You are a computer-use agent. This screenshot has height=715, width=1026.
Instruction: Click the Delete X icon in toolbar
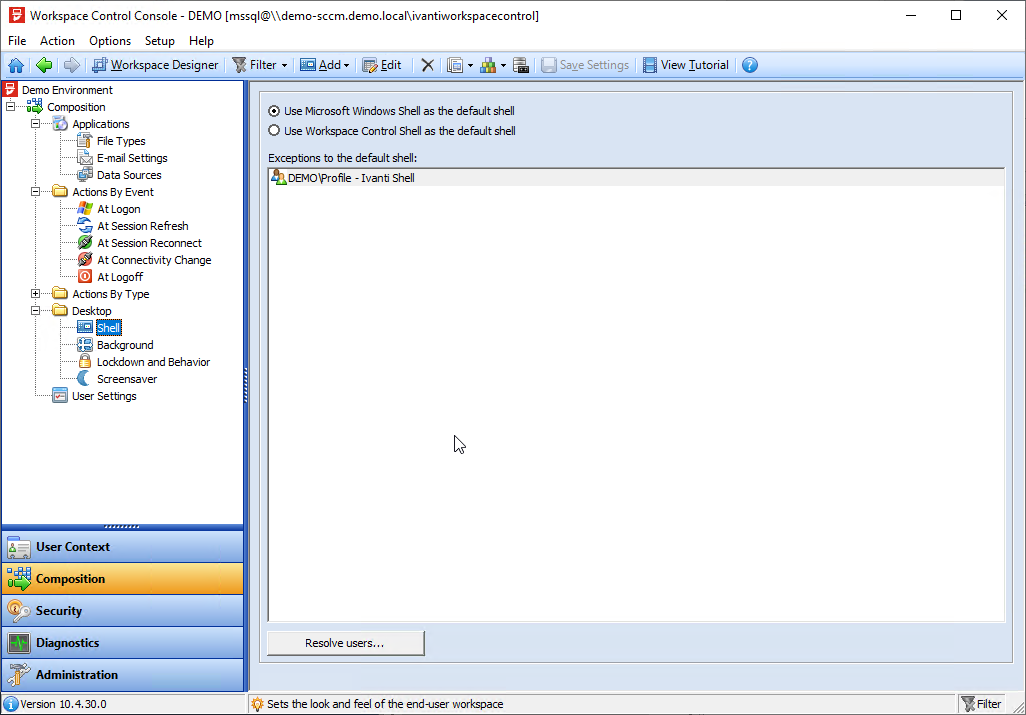click(x=427, y=65)
